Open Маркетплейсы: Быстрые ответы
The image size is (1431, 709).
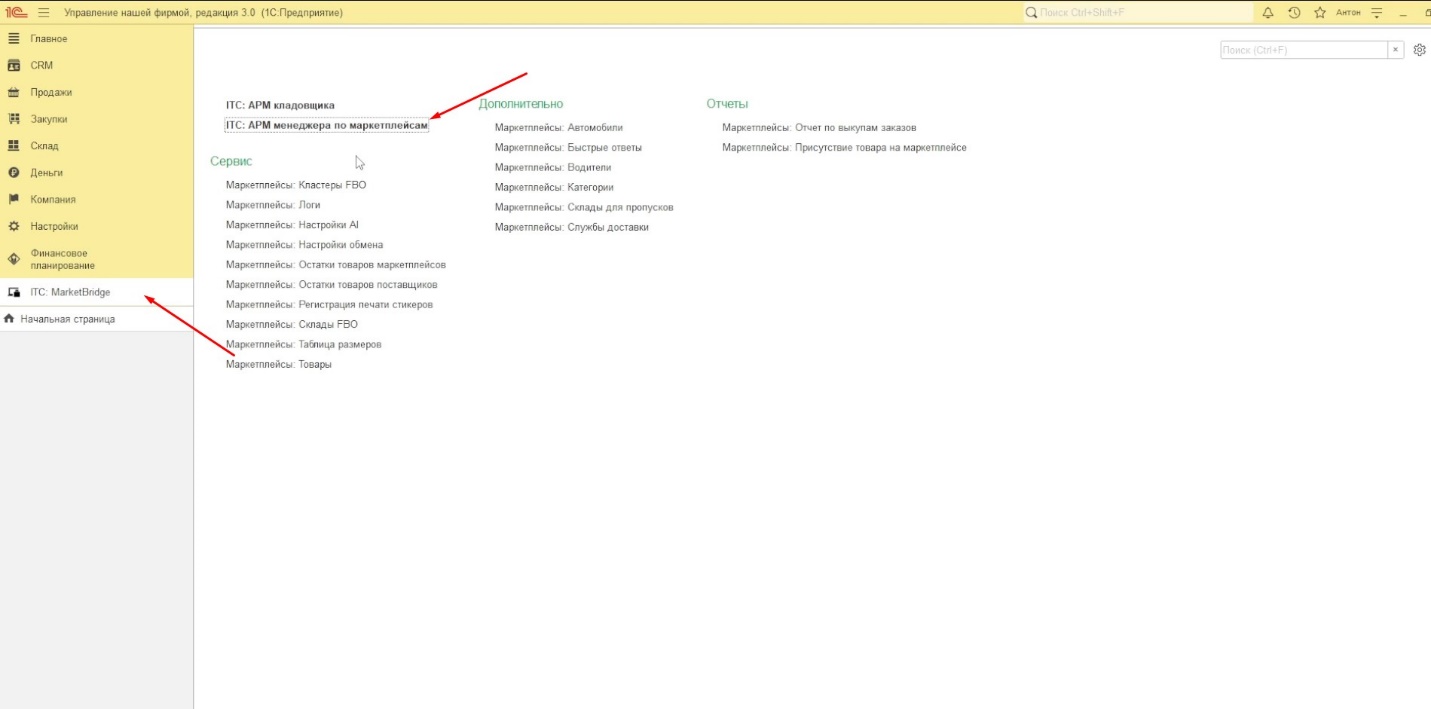[x=568, y=148]
